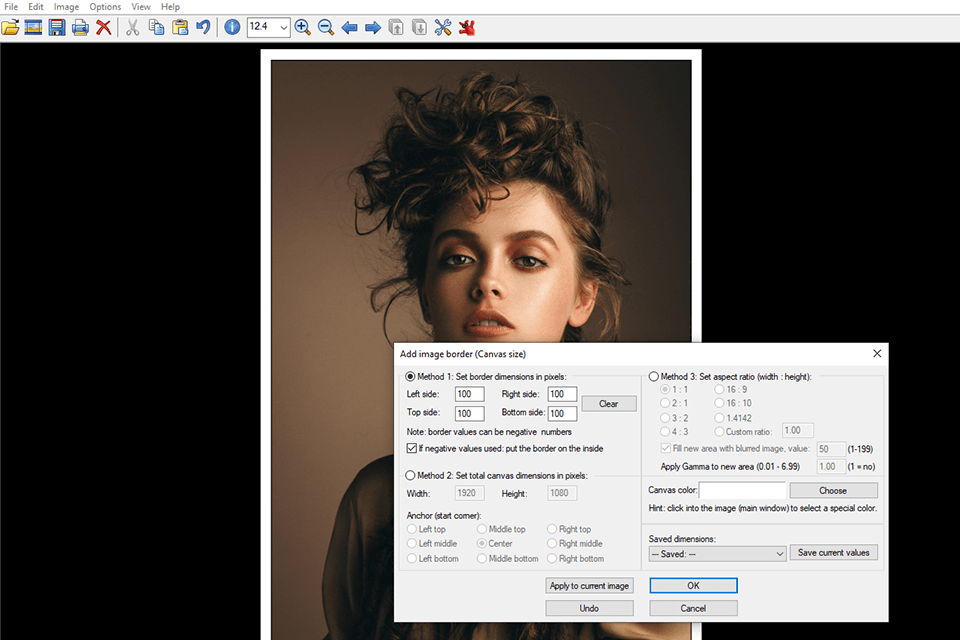Open the Options menu
960x640 pixels.
pos(105,7)
